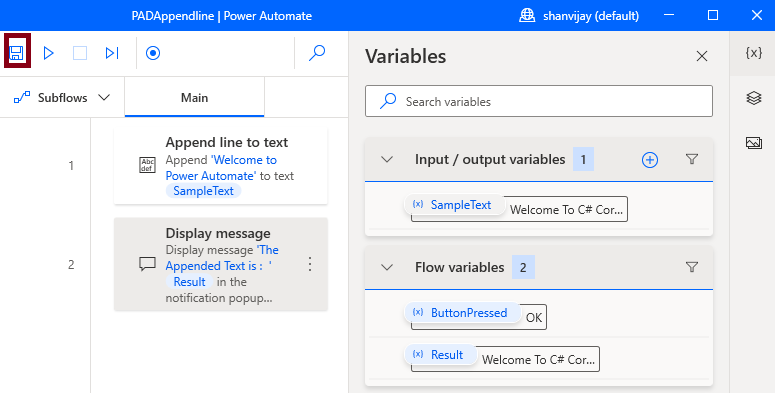Select the Append line to text action

coord(220,166)
